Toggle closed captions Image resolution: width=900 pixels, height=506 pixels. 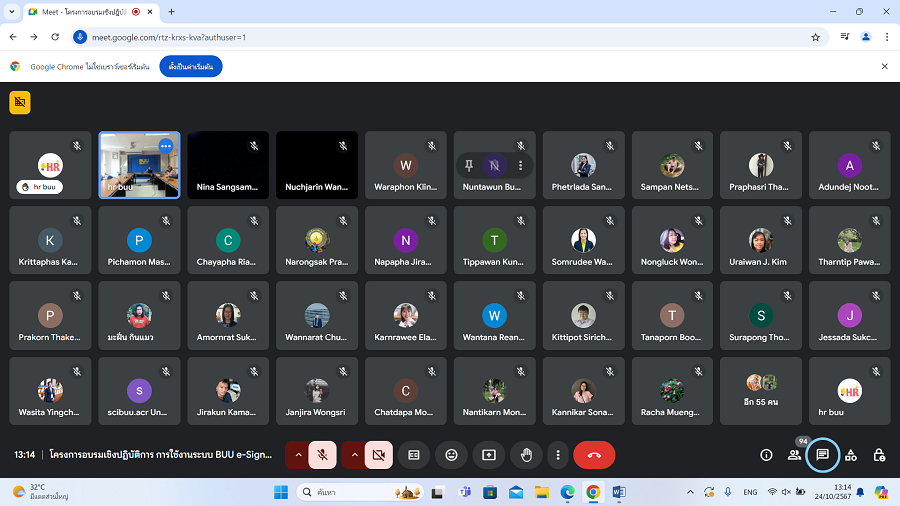(413, 455)
